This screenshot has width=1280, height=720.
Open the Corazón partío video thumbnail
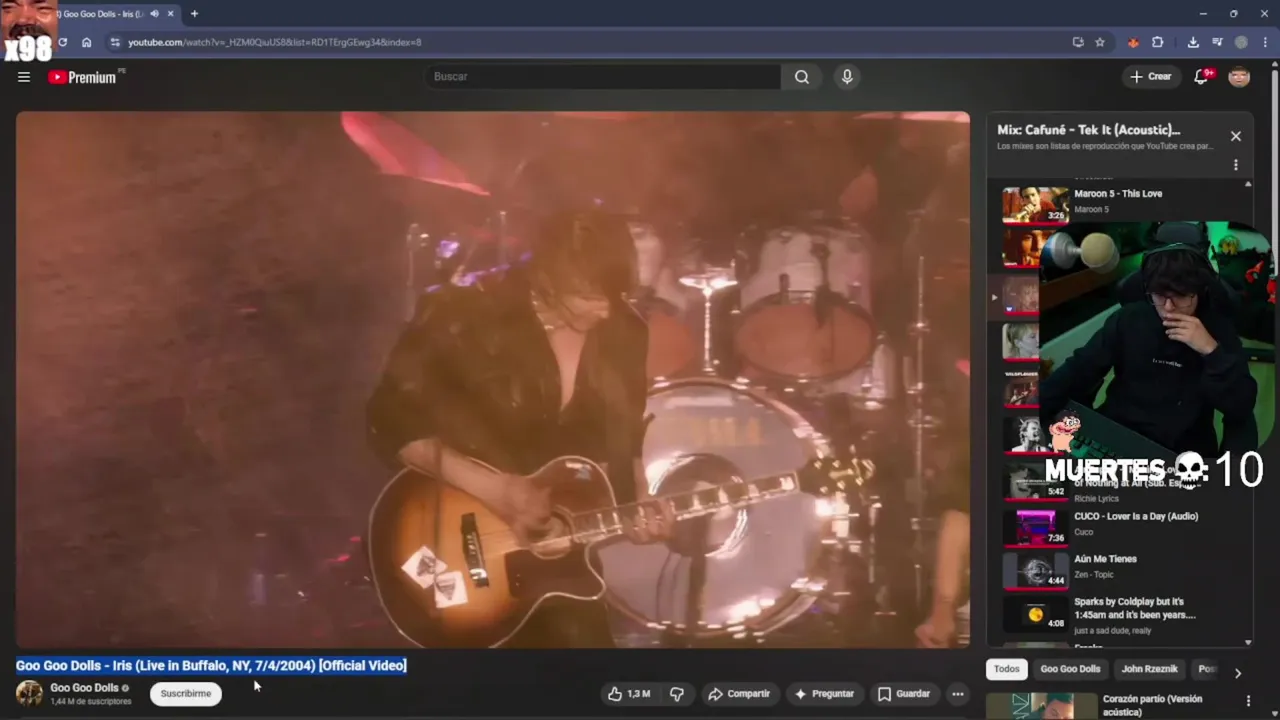(x=1041, y=706)
